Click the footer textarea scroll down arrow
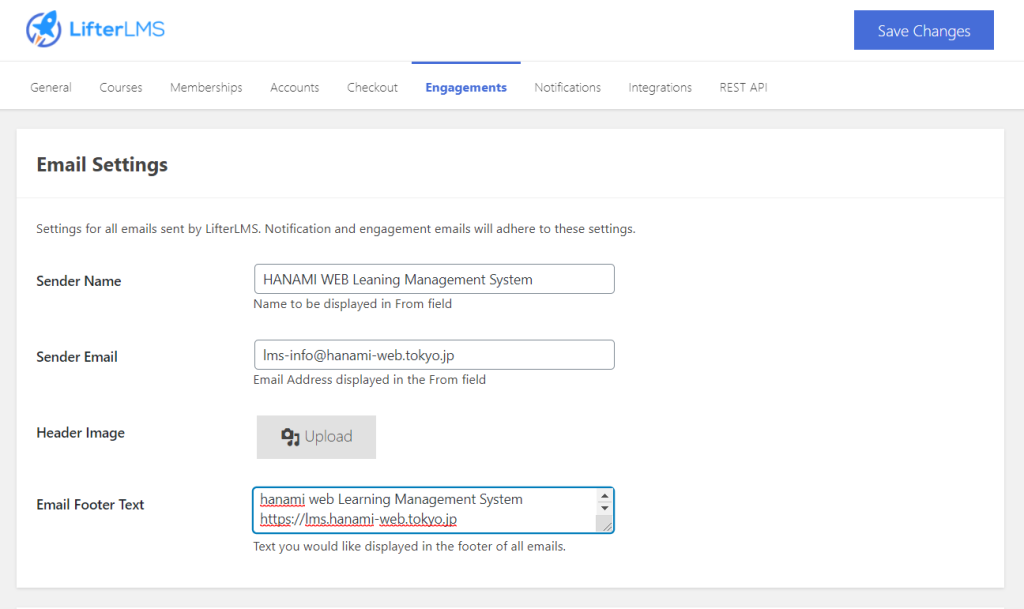Viewport: 1024px width, 609px height. [604, 508]
